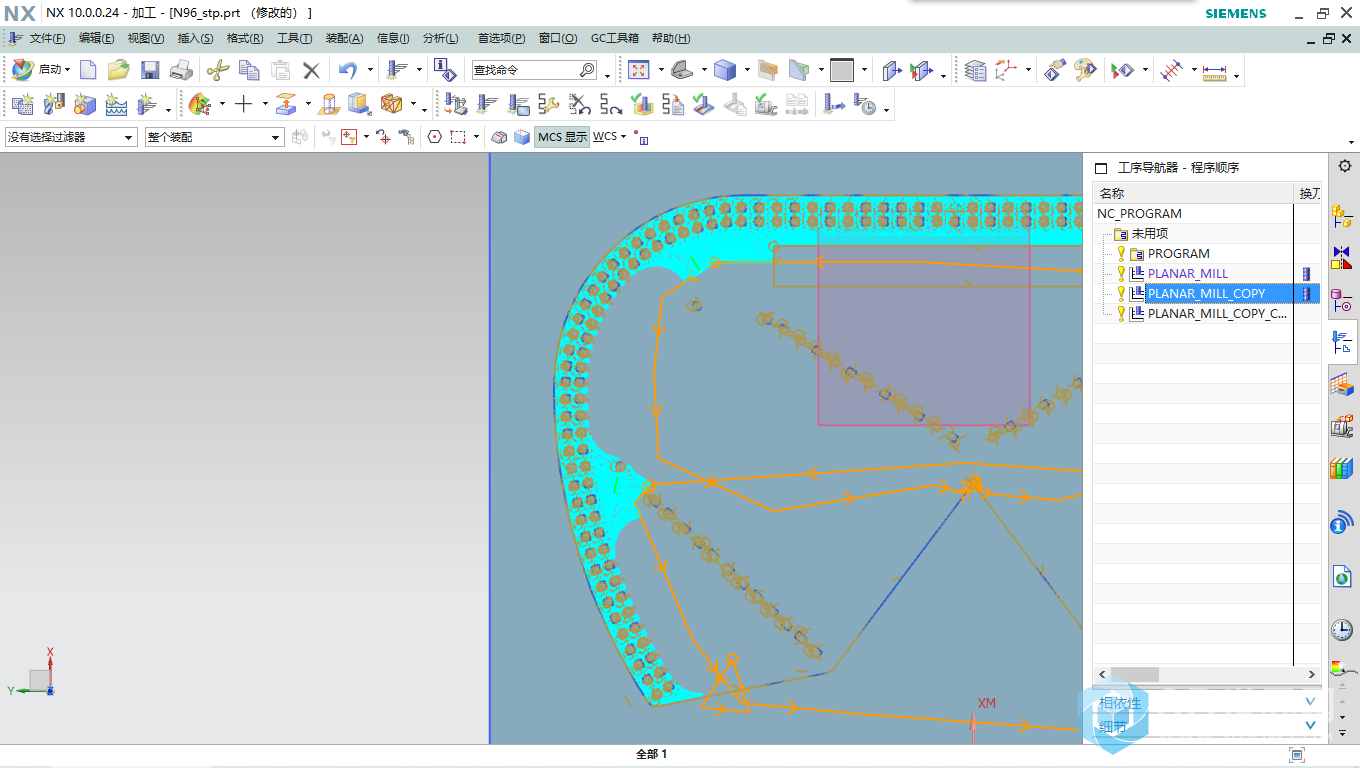Open the undo history dropdown arrow

coord(370,70)
